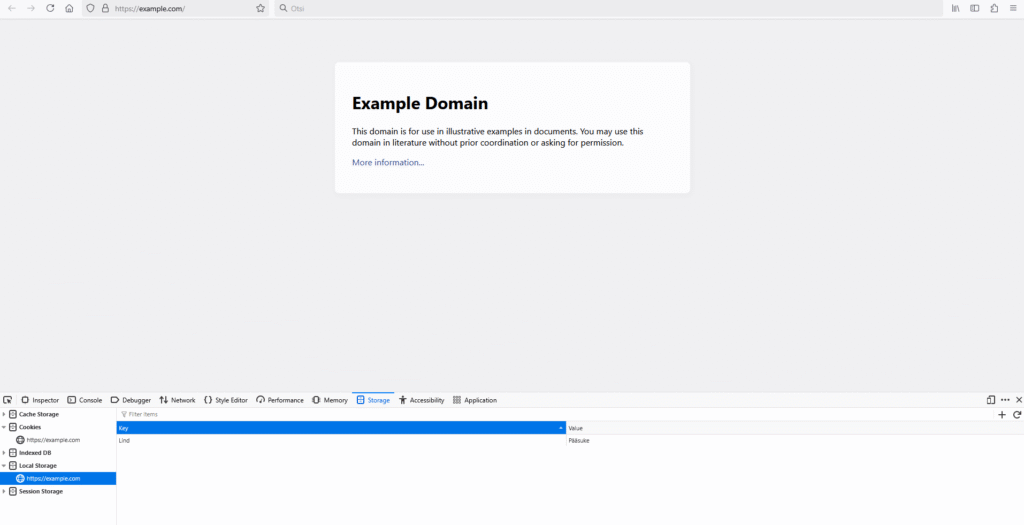Toggle responsive design mode icon
The image size is (1024, 525).
[991, 400]
